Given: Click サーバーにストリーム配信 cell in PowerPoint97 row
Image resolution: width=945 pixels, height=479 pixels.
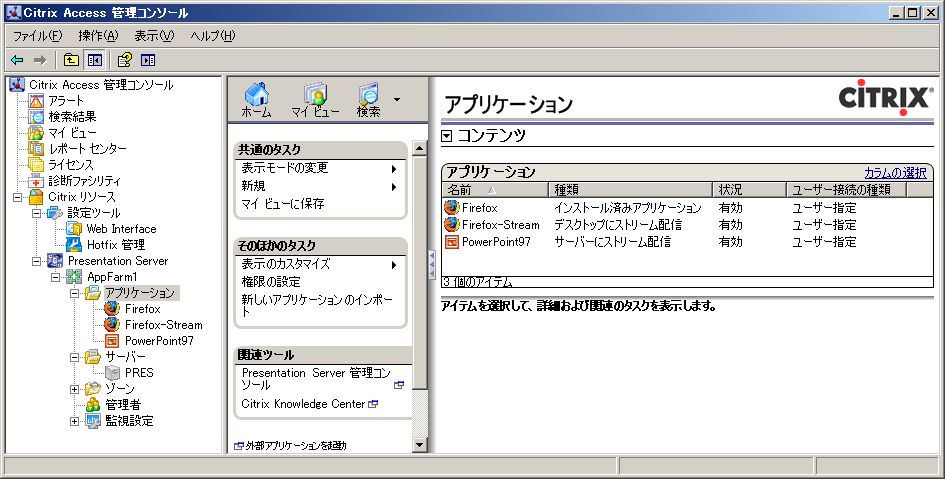Looking at the screenshot, I should tap(612, 242).
